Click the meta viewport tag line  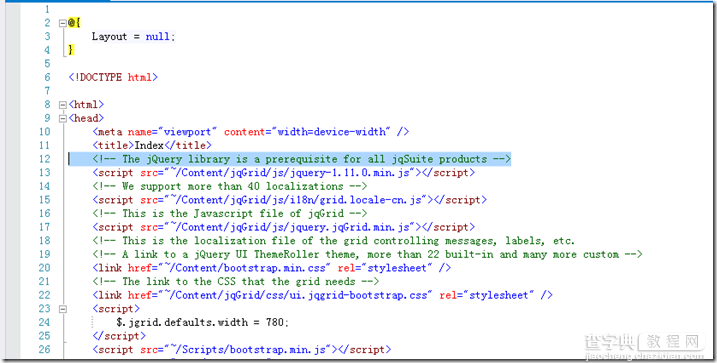pyautogui.click(x=251, y=132)
